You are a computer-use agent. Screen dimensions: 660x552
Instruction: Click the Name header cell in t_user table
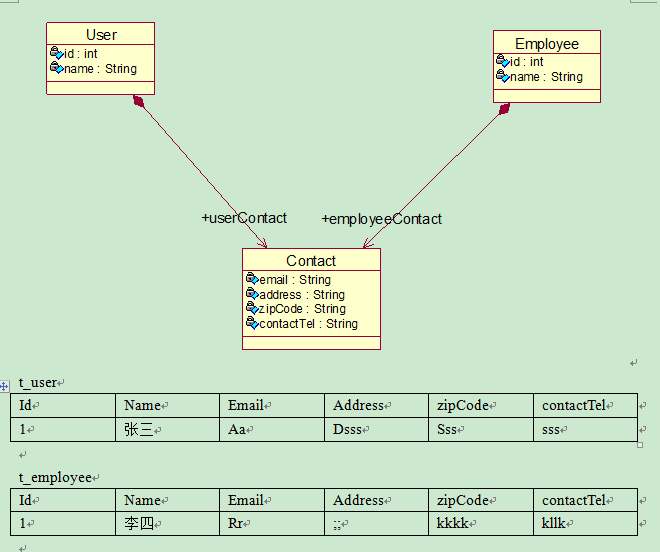pos(168,405)
